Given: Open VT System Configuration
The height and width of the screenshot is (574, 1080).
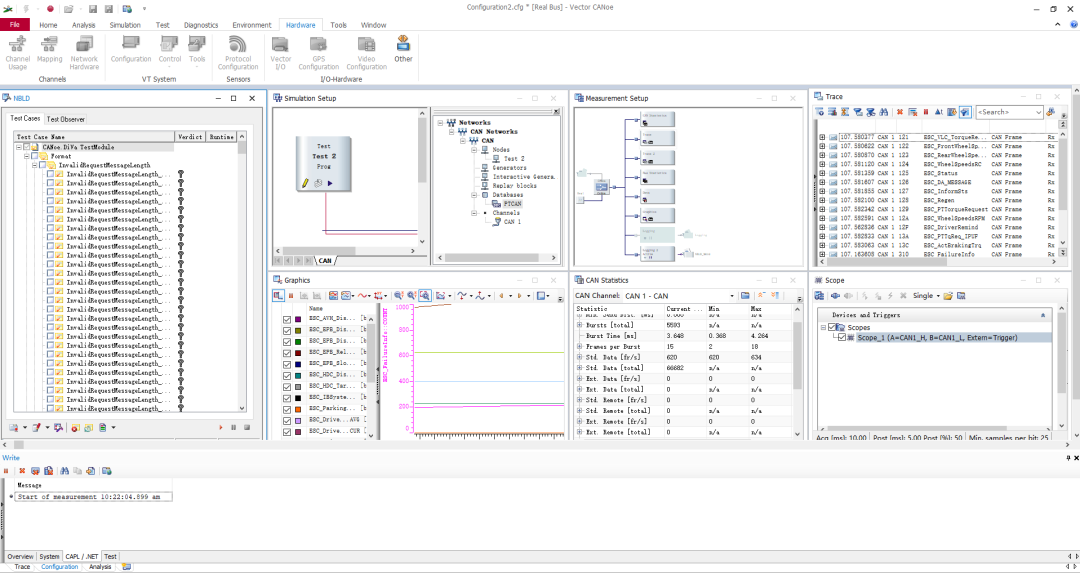Looking at the screenshot, I should (x=131, y=50).
